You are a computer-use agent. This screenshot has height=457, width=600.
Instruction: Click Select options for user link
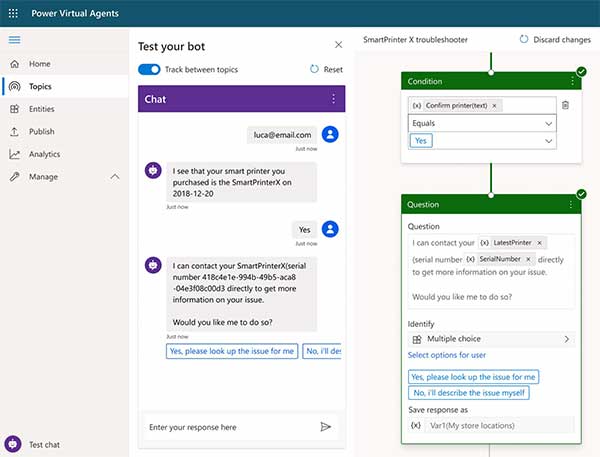[x=447, y=355]
